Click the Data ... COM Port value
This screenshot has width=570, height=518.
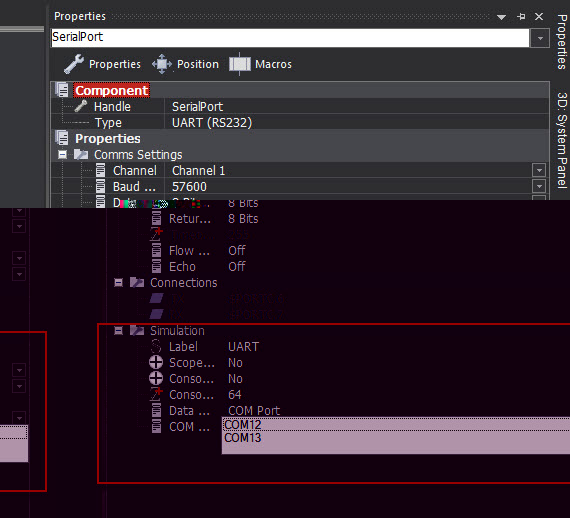pos(254,410)
